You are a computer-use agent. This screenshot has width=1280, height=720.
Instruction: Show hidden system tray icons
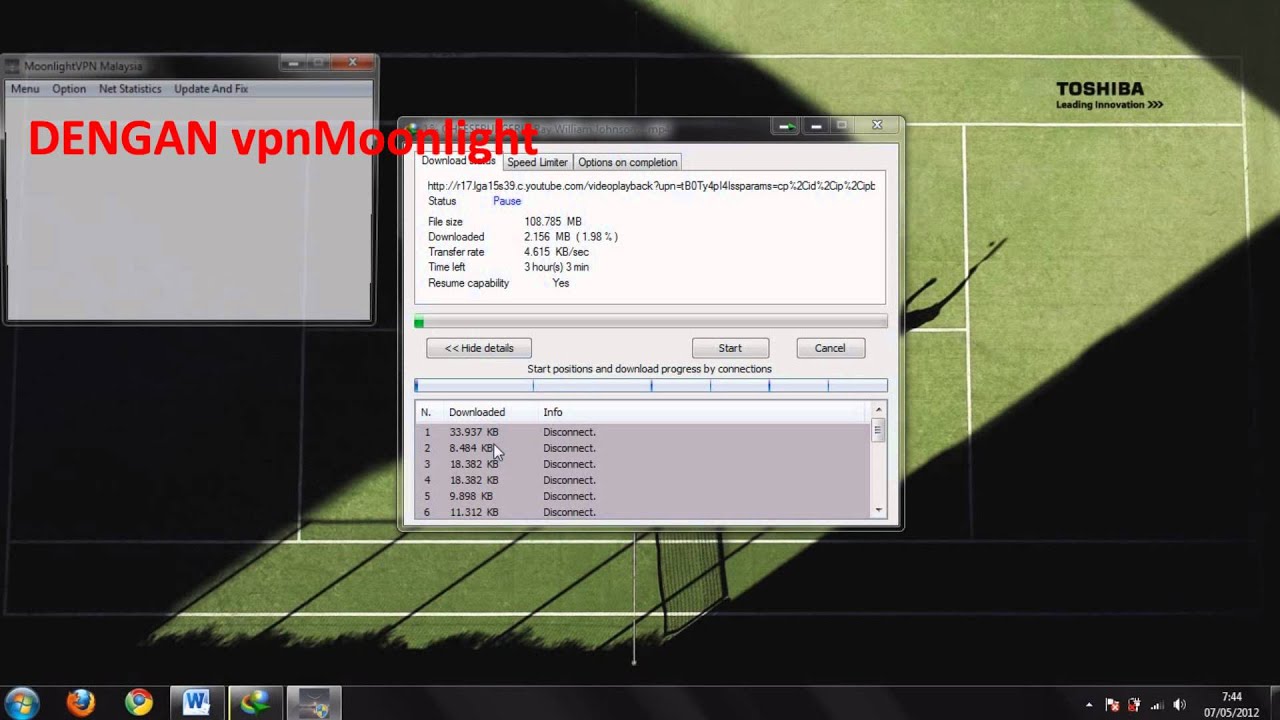pos(1089,704)
